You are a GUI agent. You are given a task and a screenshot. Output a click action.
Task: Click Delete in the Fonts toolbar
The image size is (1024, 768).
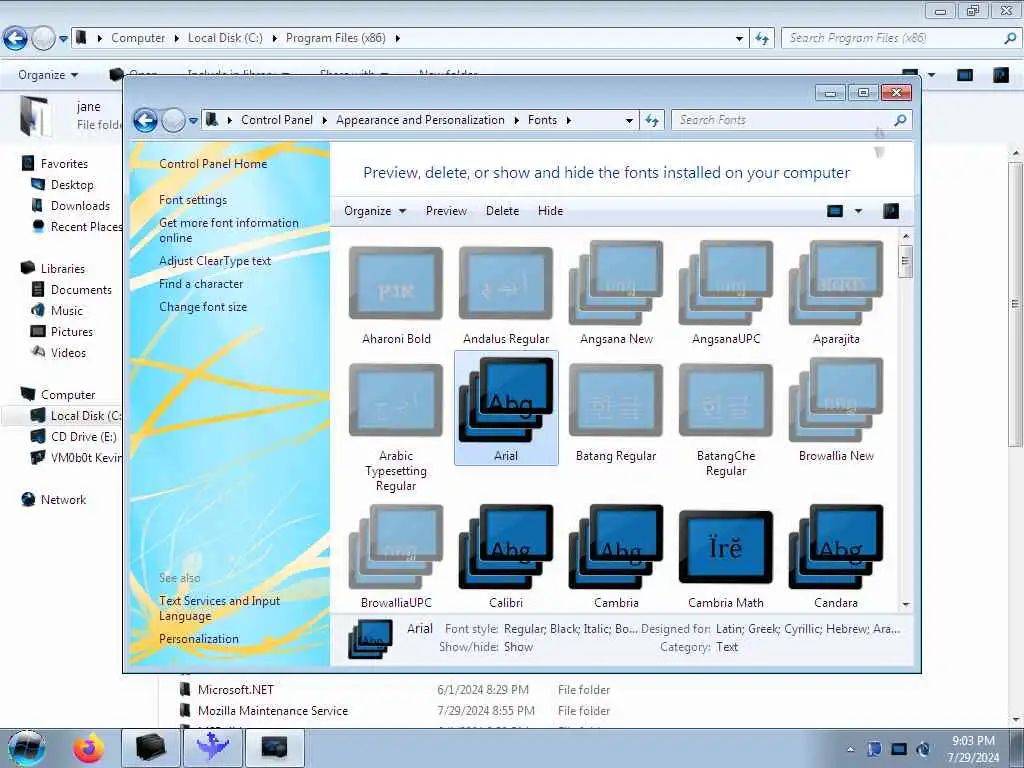[502, 211]
